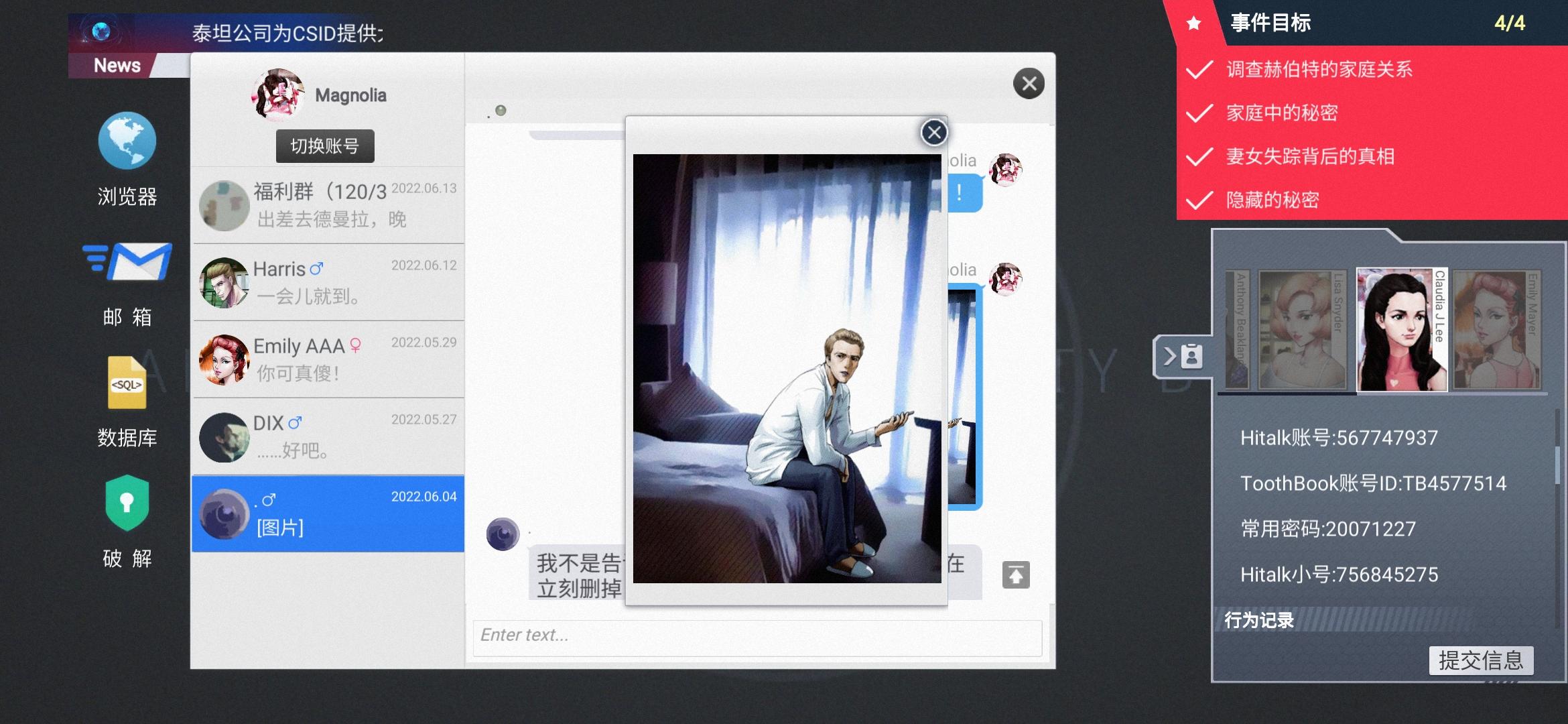
Task: Open the 福利群 group chat
Action: coord(328,205)
